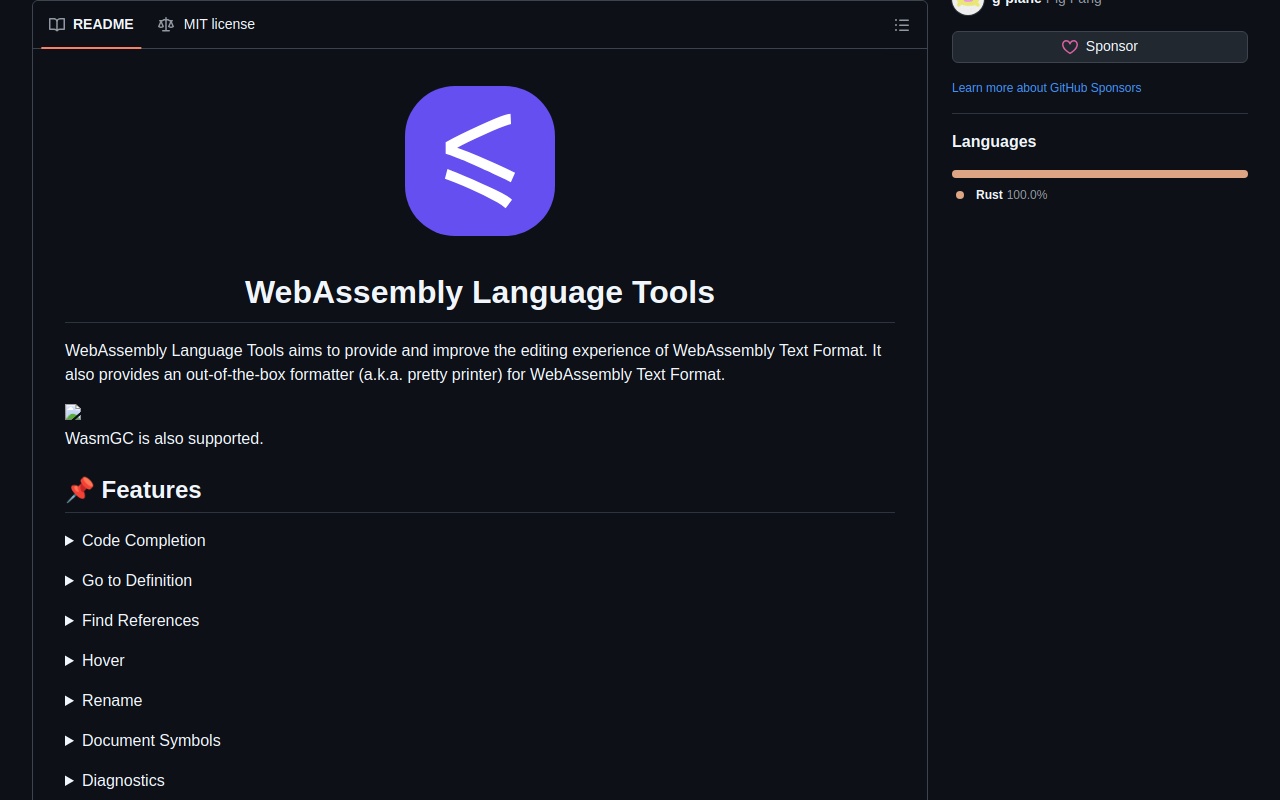Click the purple WebAssembly Language Tools logo
The image size is (1280, 800).
coord(480,161)
